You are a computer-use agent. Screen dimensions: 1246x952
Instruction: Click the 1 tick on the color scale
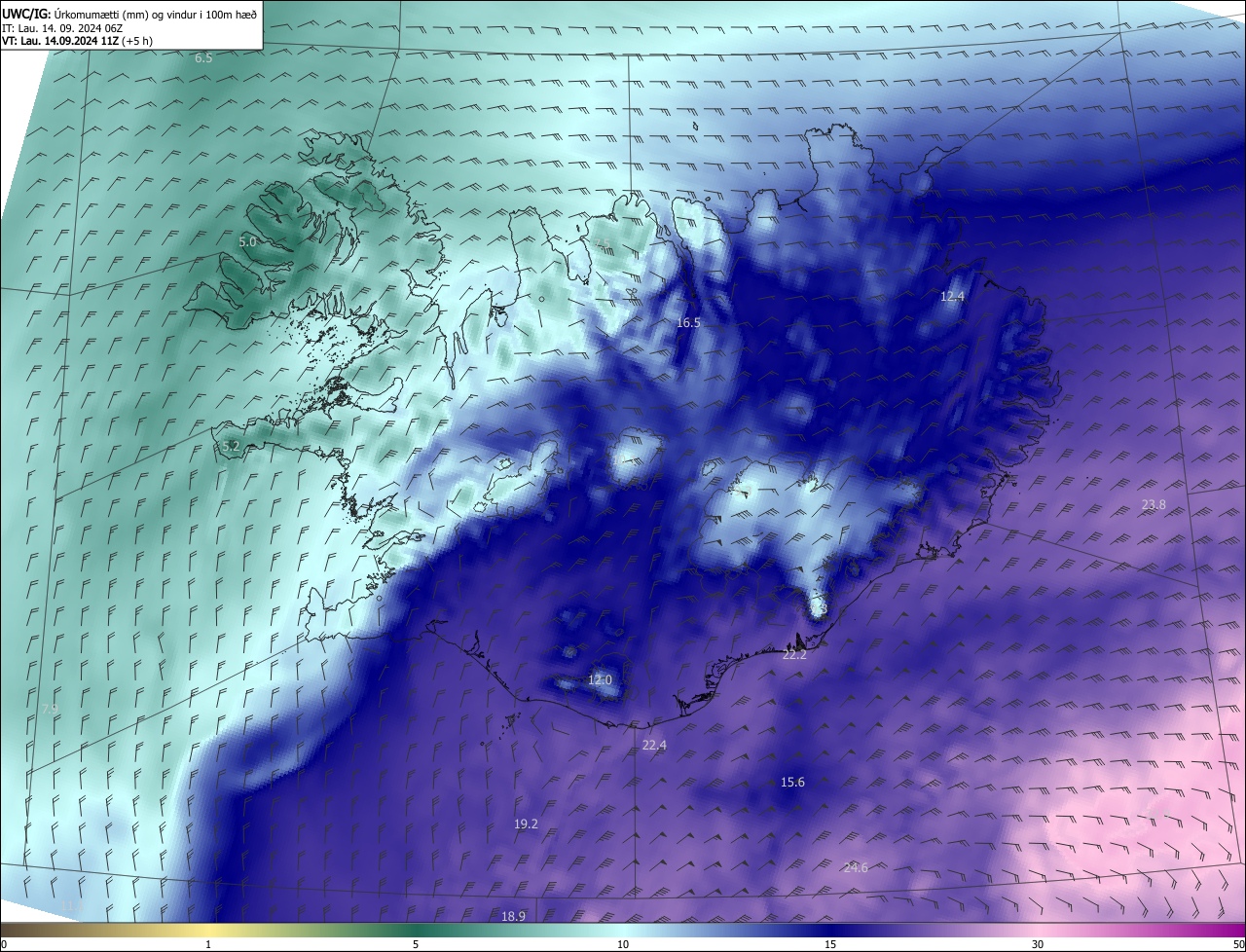208,944
